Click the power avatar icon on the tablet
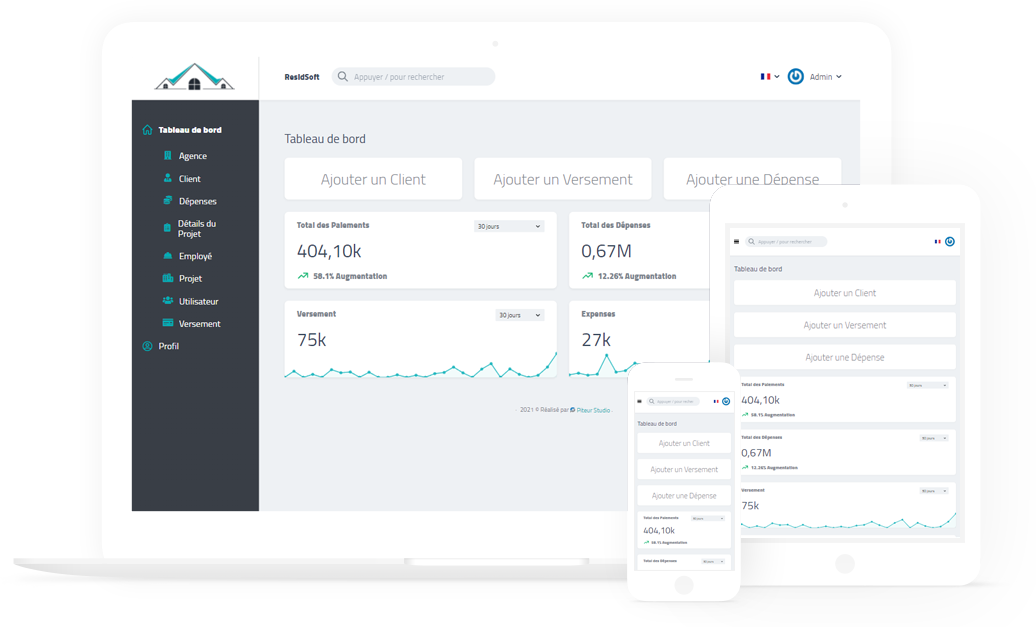Viewport: 1036px width, 627px height. point(949,242)
